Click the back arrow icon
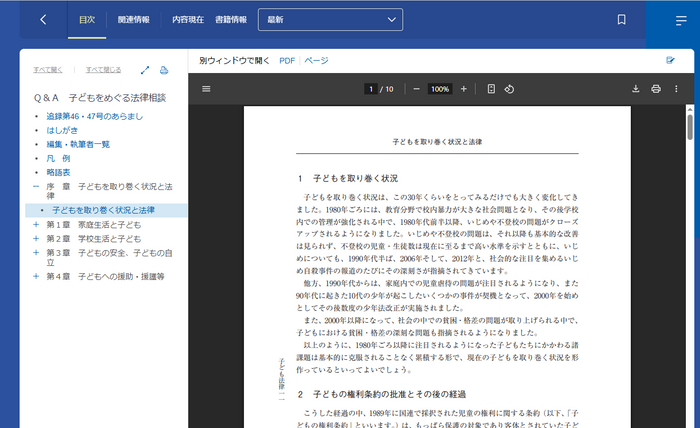700x428 pixels. coord(43,20)
